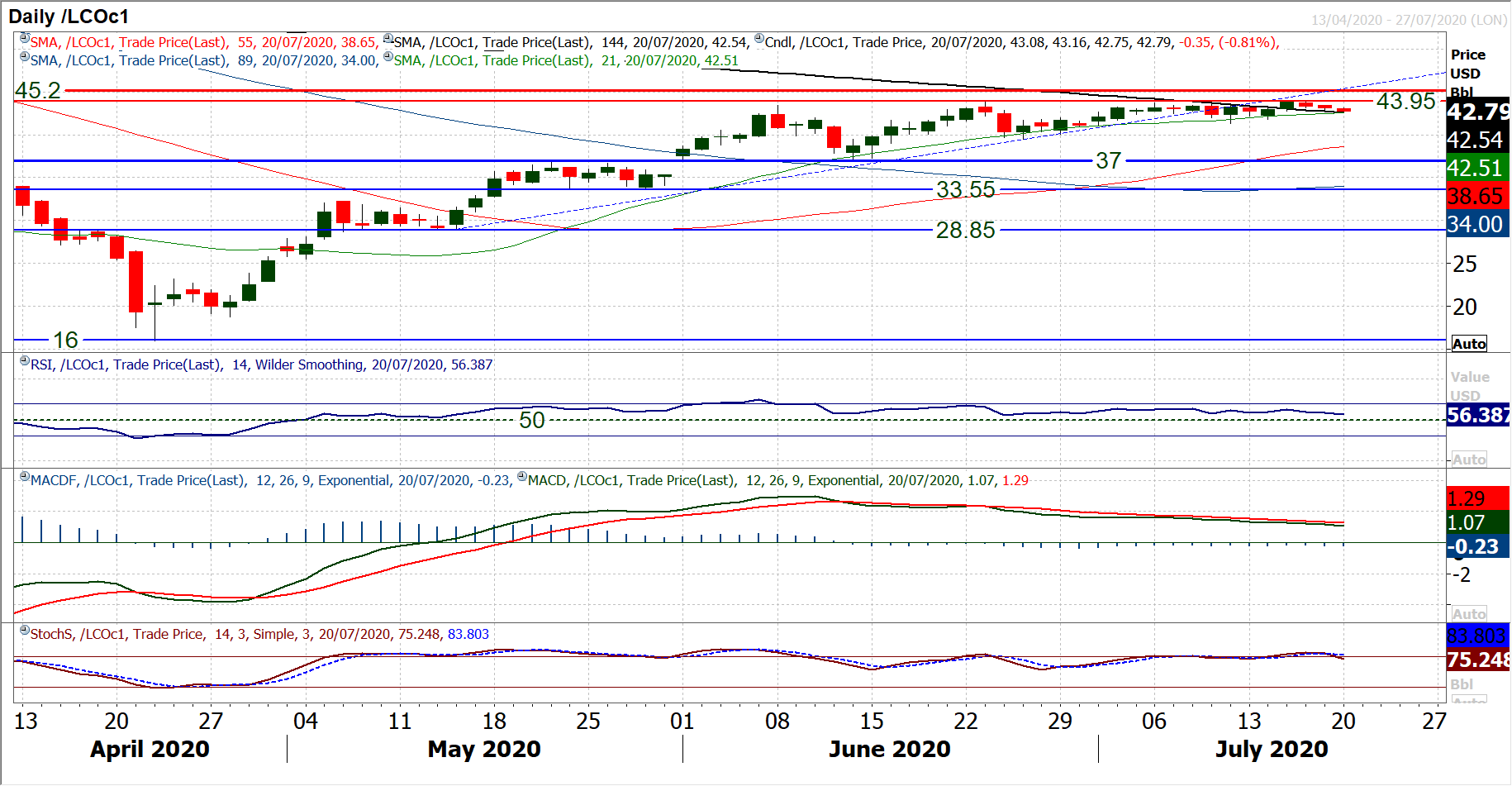Click the clock icon before the blue SMA 89 legend
Viewport: 1512px width, 786px height.
click(x=25, y=56)
